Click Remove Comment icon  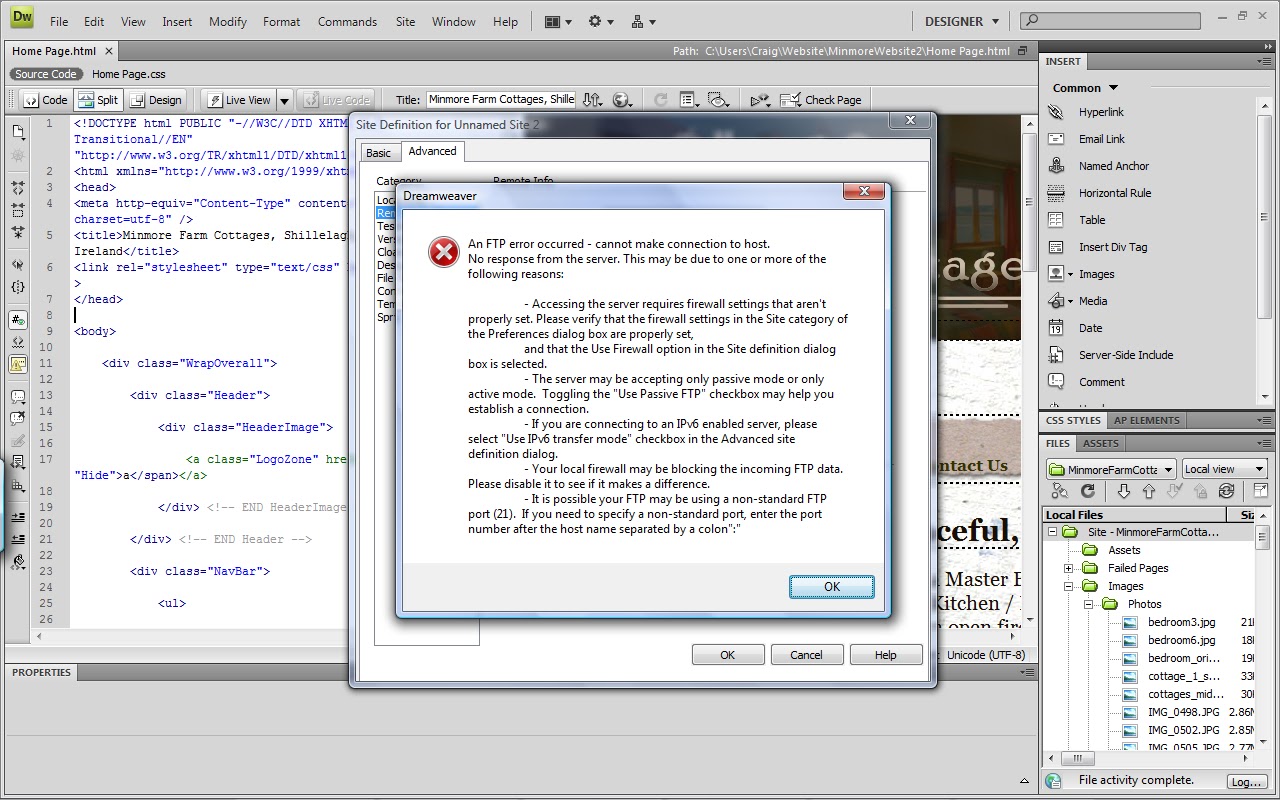point(17,419)
